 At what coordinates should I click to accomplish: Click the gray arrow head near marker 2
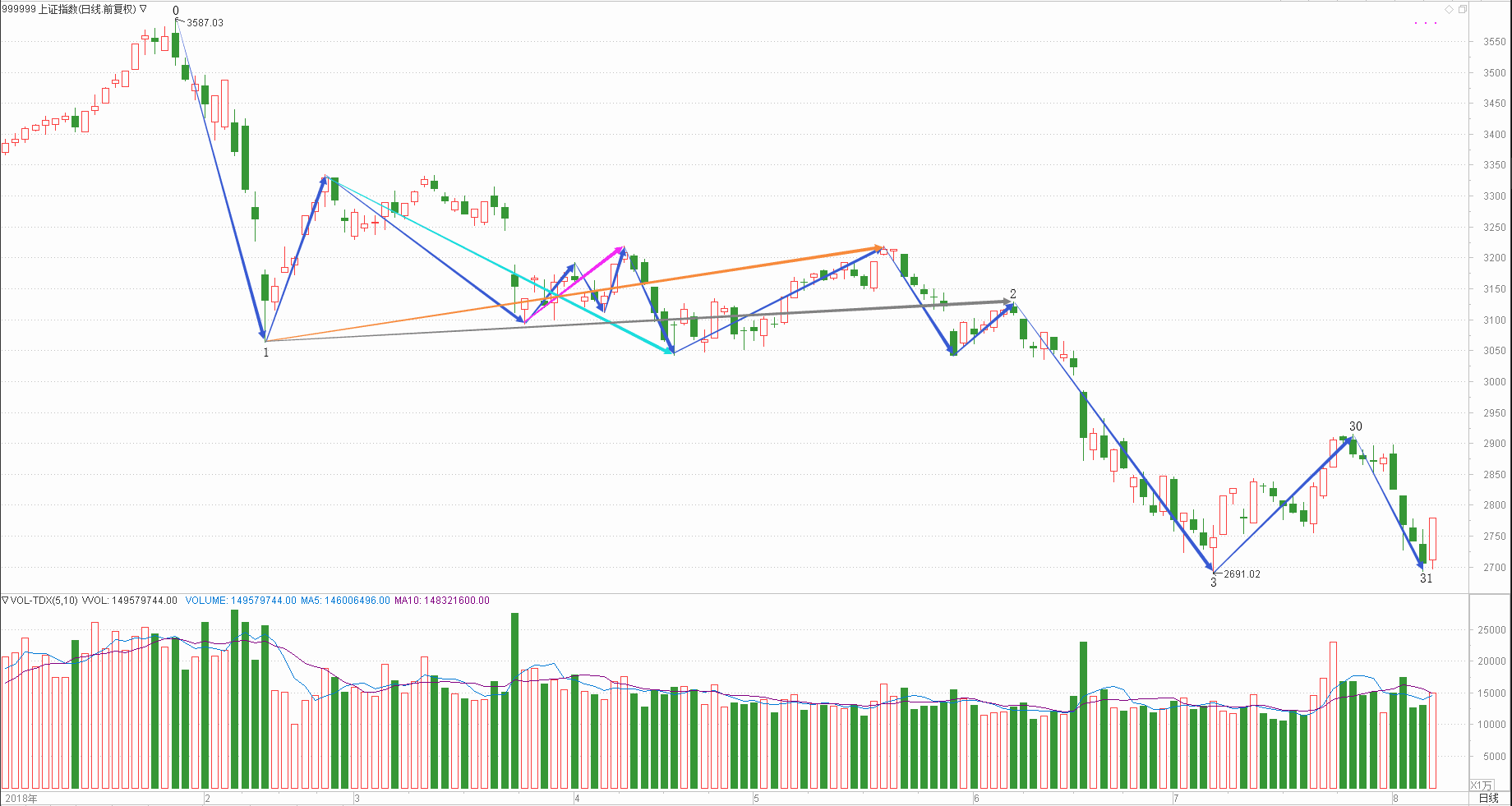click(1007, 302)
